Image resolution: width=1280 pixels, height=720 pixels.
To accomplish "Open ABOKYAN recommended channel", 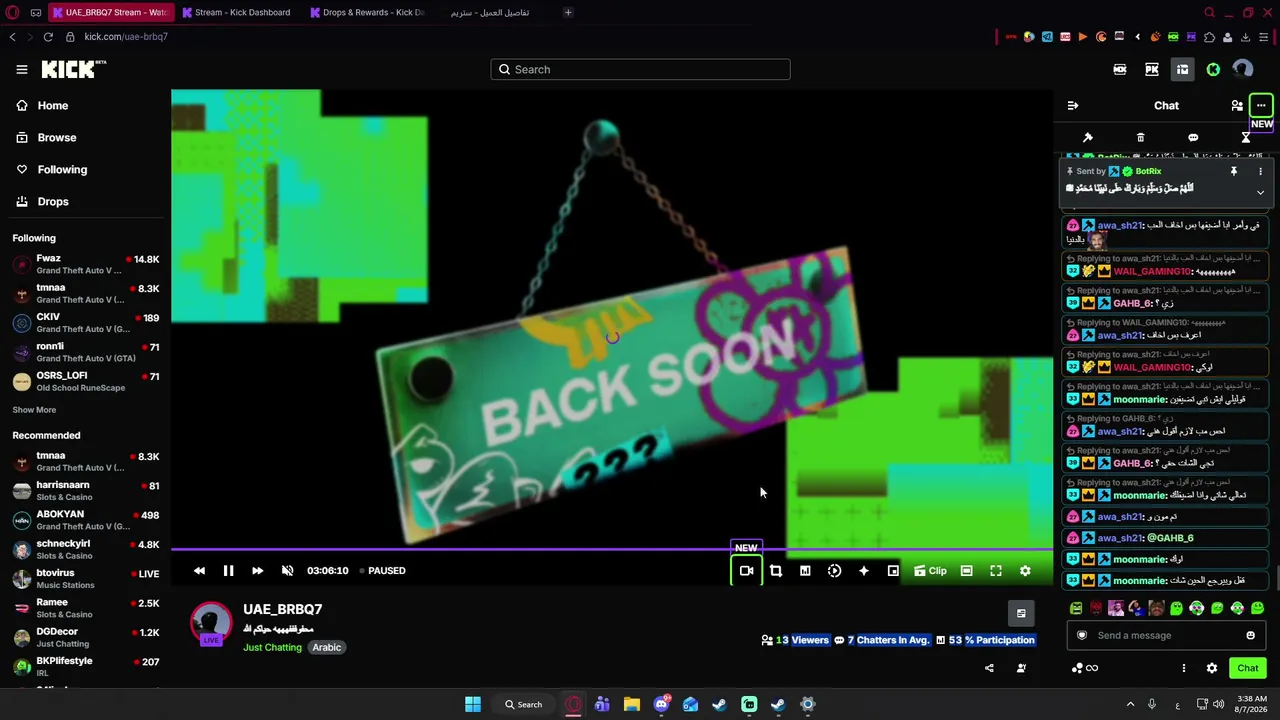I will (85, 520).
